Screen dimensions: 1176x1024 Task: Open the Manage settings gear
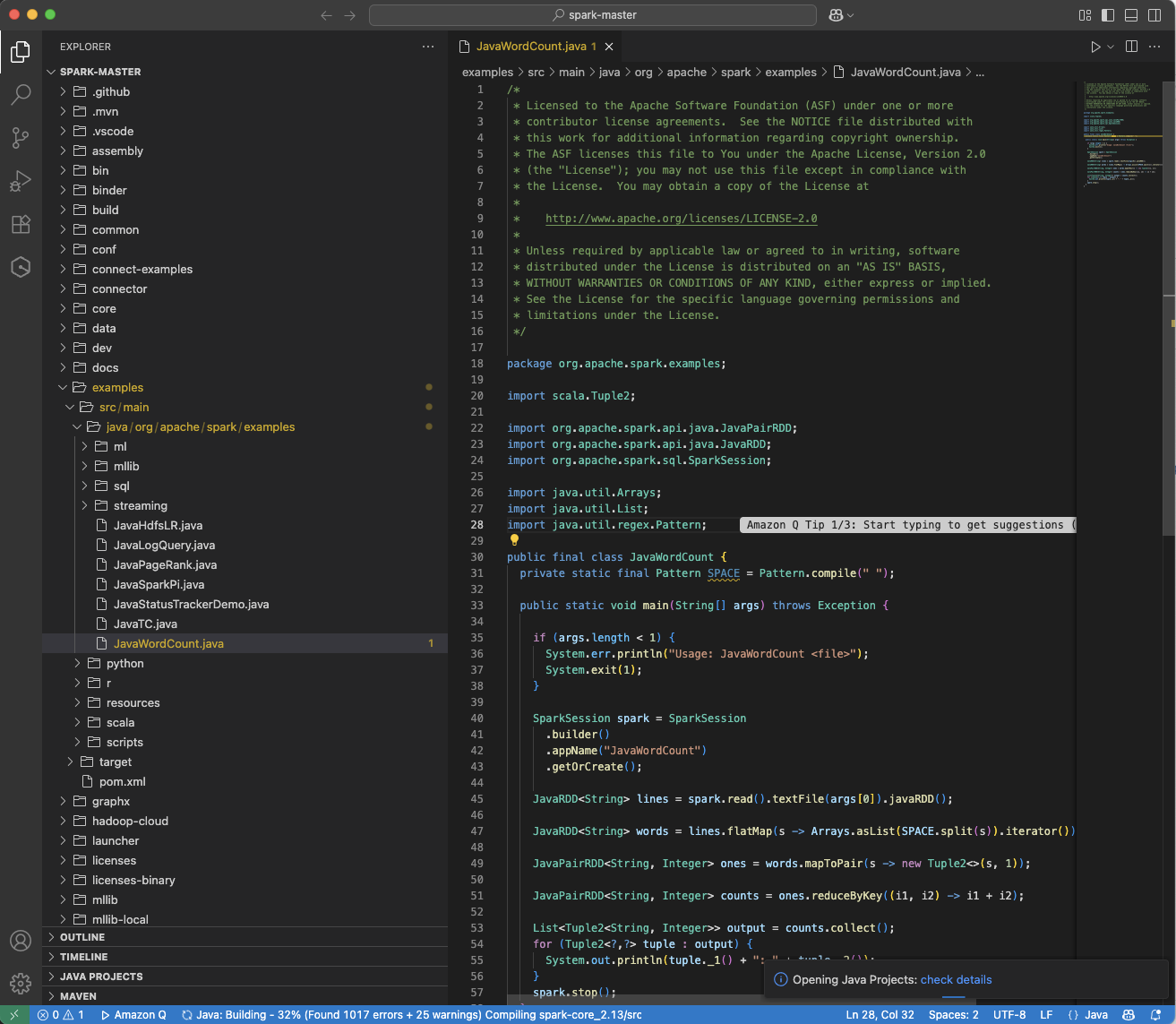[x=21, y=983]
